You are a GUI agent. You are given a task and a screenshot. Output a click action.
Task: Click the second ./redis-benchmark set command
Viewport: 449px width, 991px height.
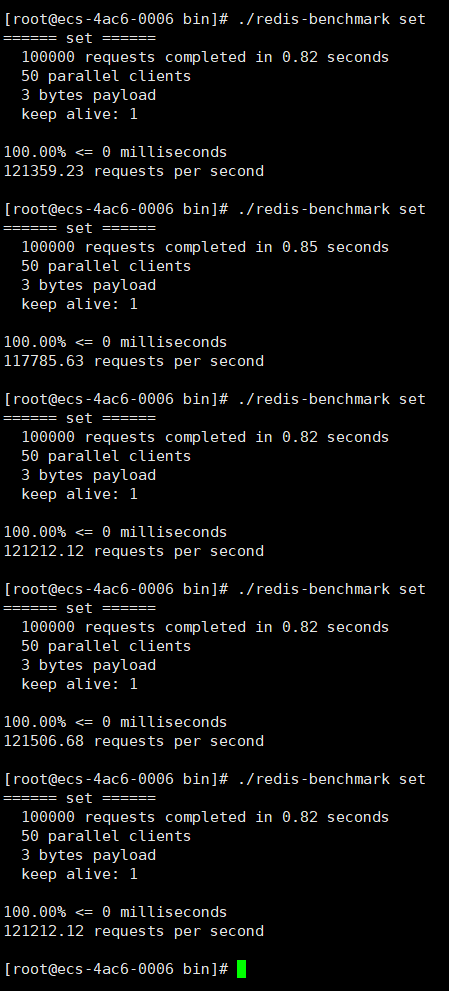331,209
